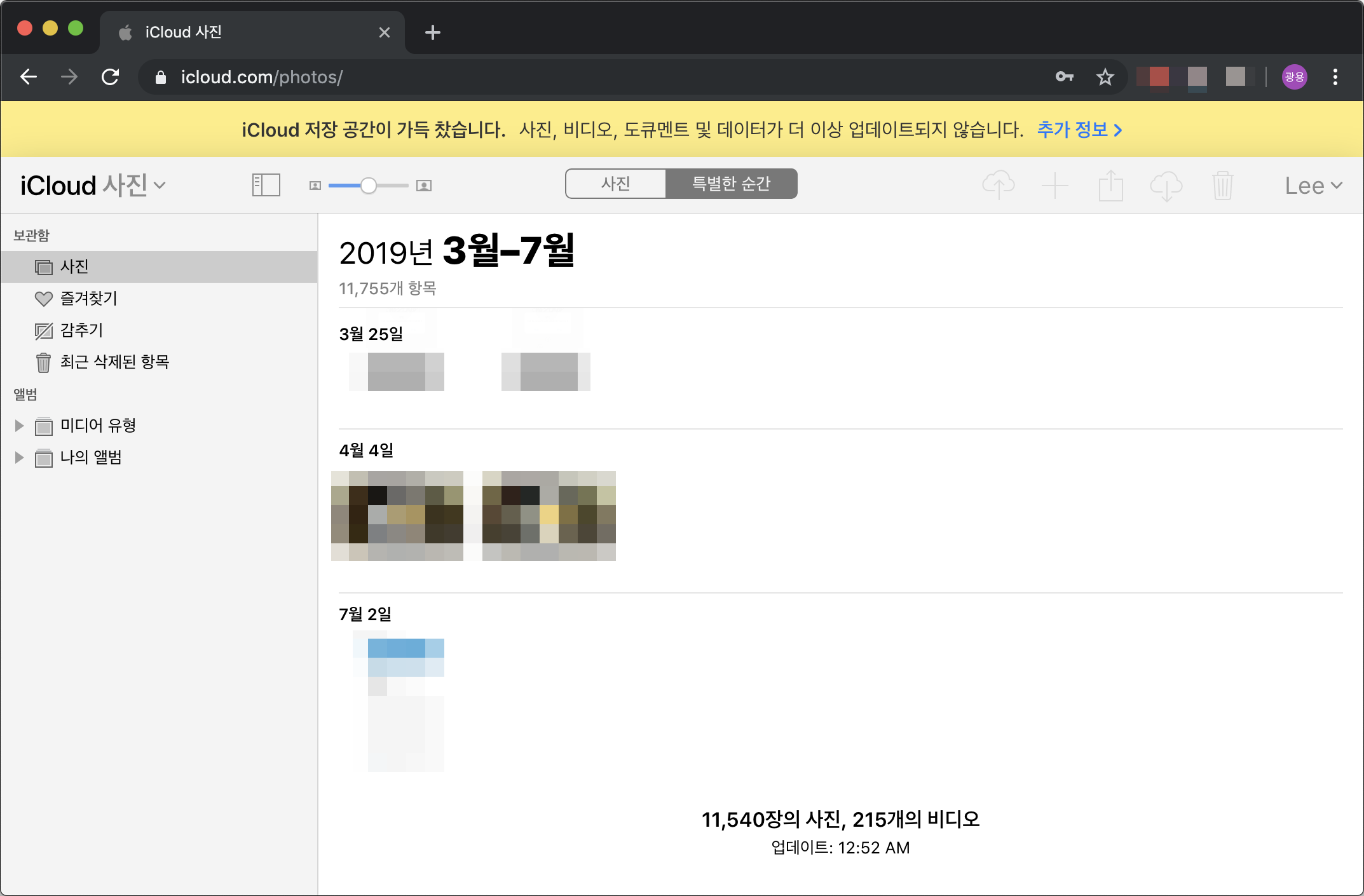Click the upload to iCloud icon
This screenshot has width=1364, height=896.
998,185
